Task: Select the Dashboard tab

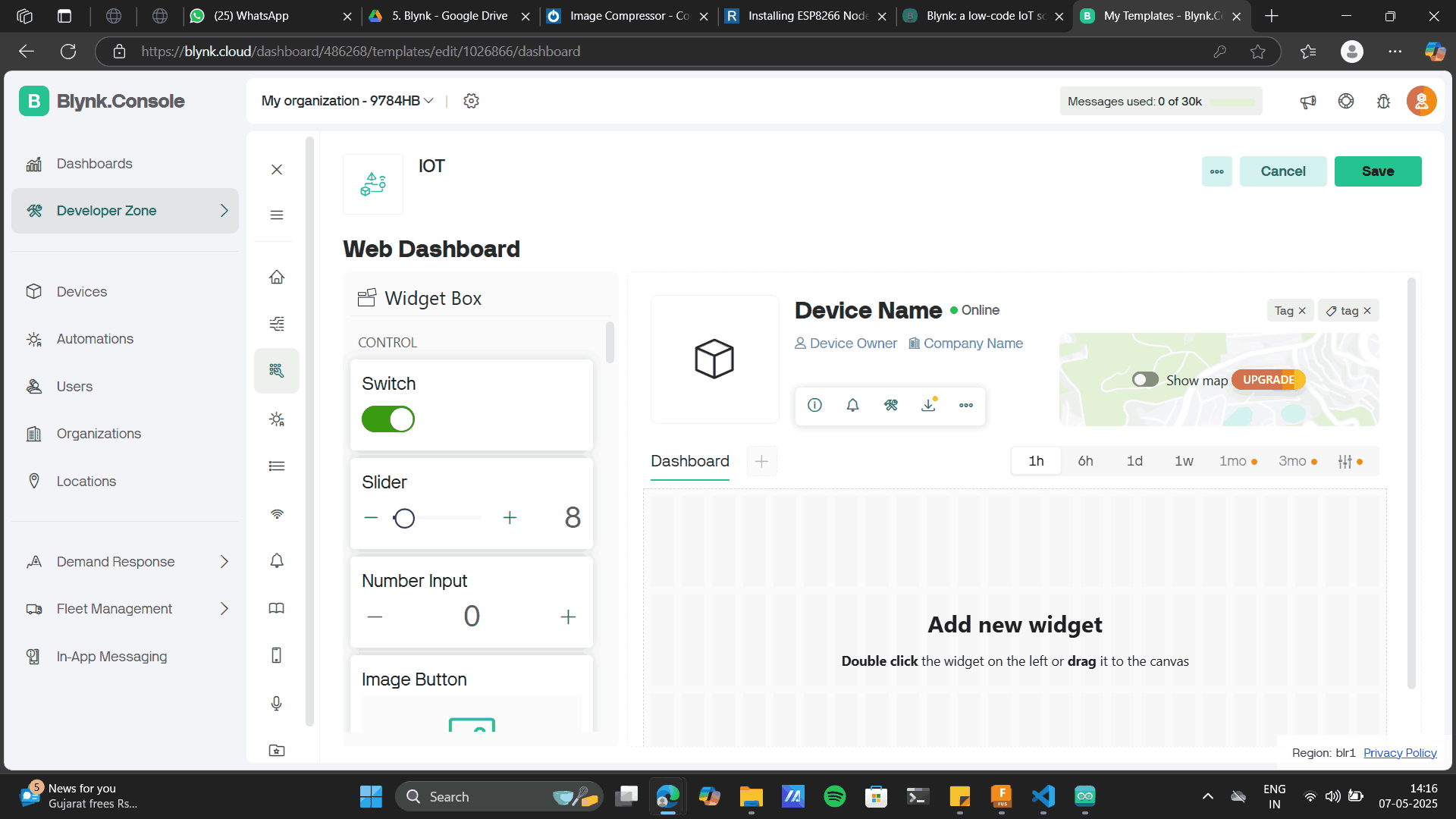Action: click(x=690, y=461)
